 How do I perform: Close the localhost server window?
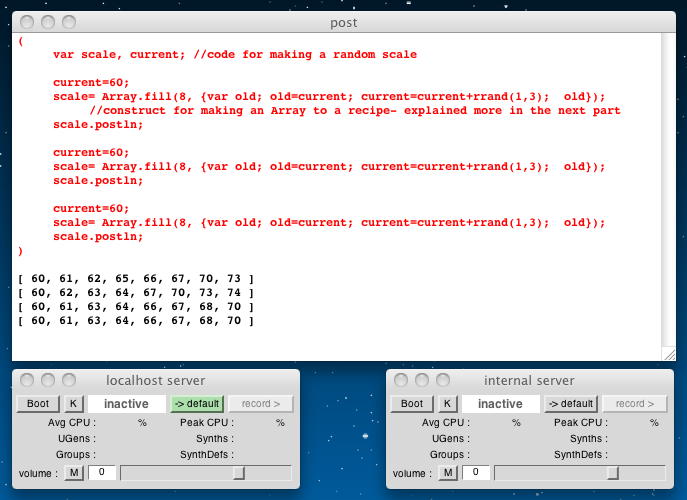[x=27, y=380]
